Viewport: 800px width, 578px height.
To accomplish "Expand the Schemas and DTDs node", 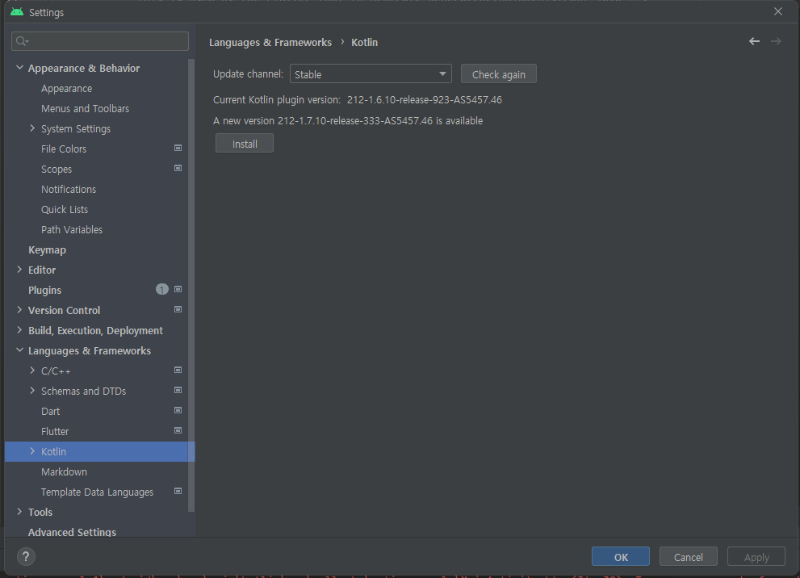I will tap(32, 391).
